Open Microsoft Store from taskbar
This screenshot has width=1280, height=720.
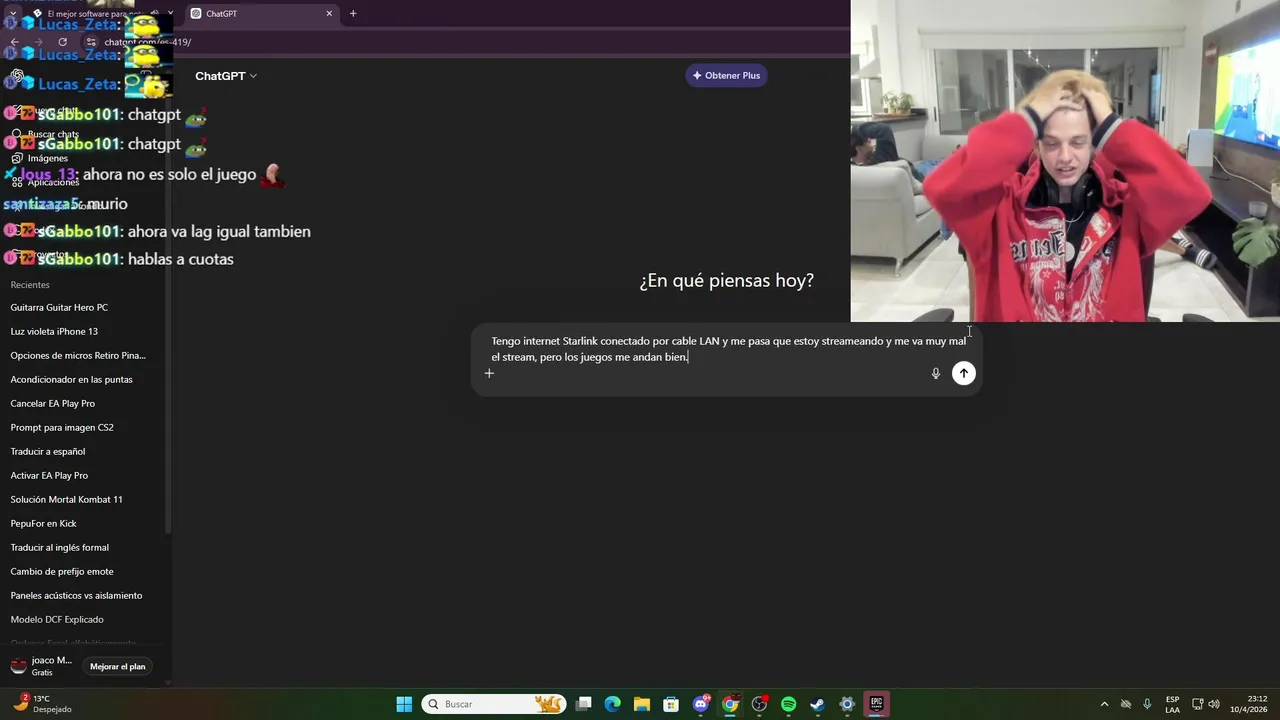point(671,704)
